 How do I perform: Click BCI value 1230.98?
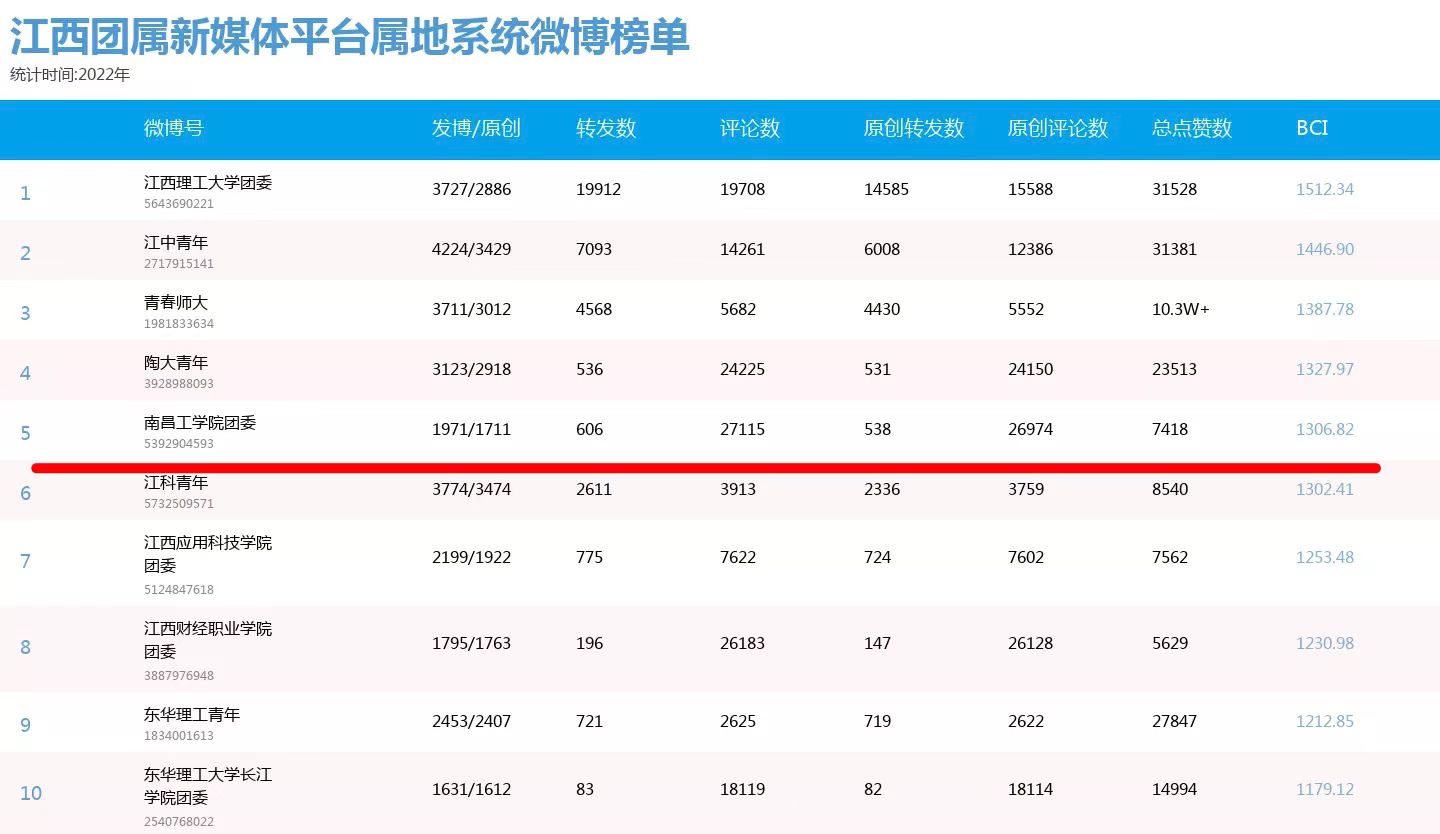pos(1325,643)
